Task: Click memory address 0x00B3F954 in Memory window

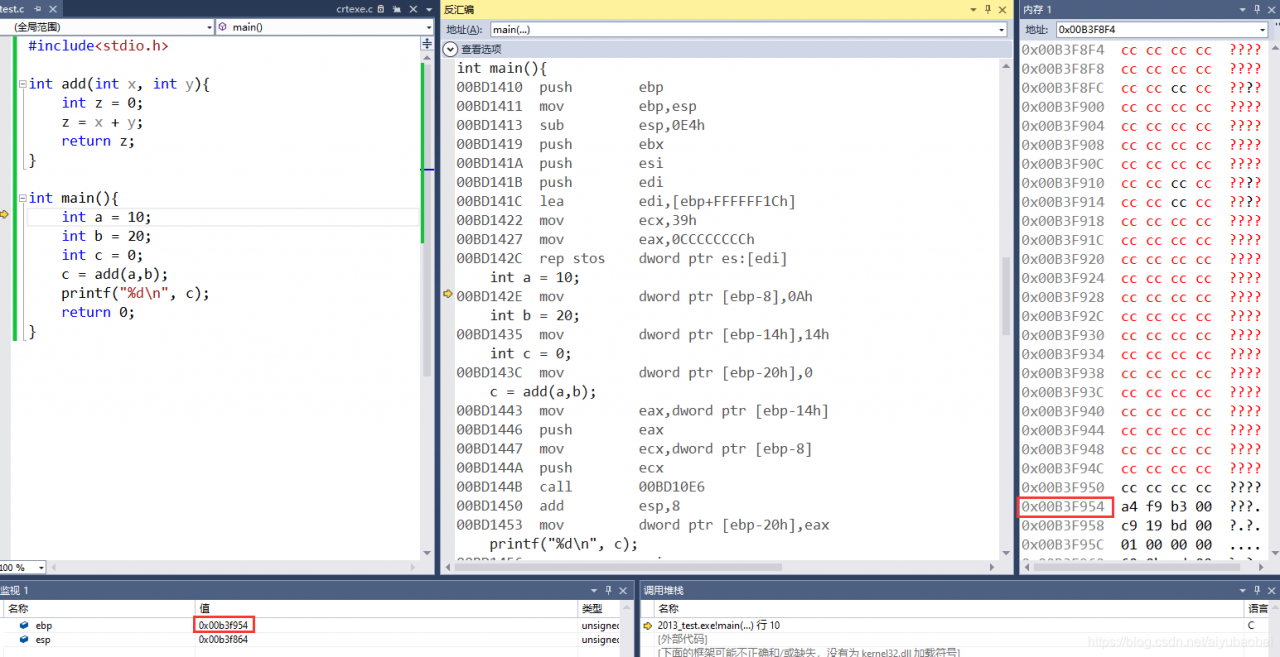Action: click(1062, 506)
